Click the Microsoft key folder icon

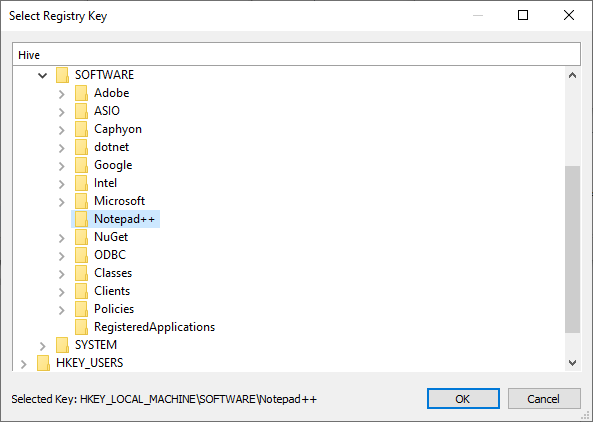(81, 201)
